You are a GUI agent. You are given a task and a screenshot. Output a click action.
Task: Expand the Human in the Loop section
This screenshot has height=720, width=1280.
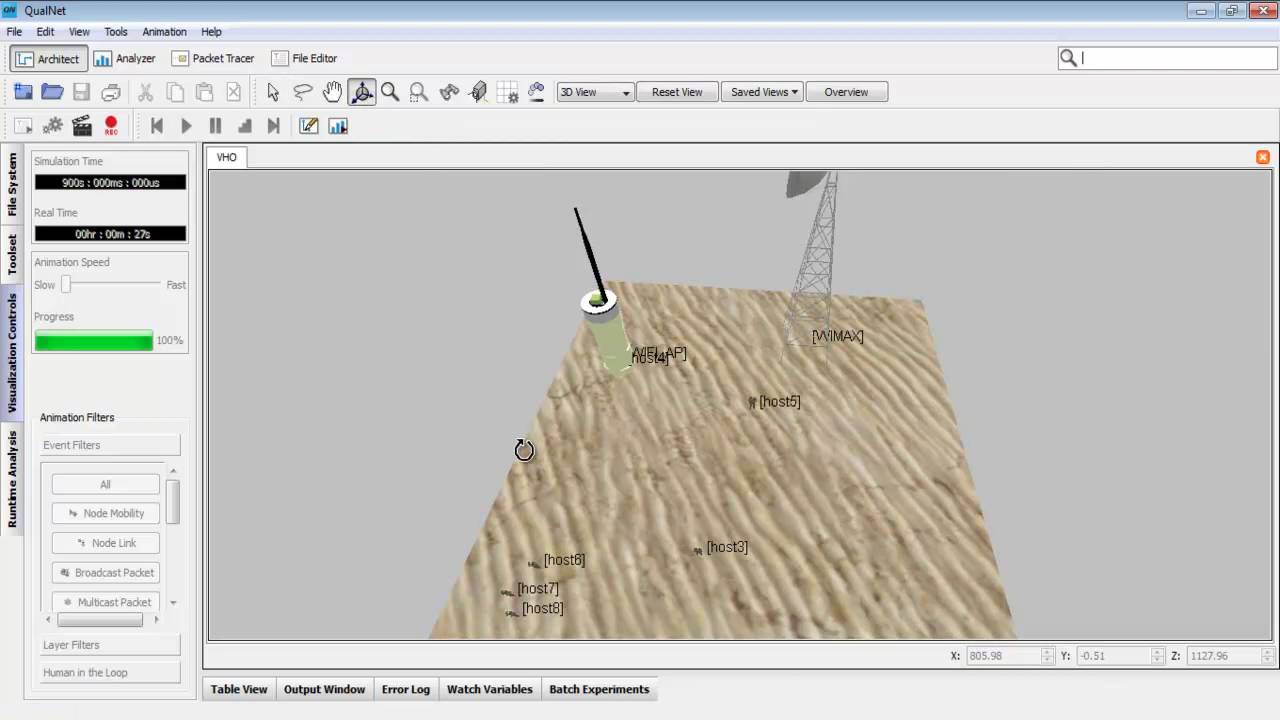tap(110, 672)
